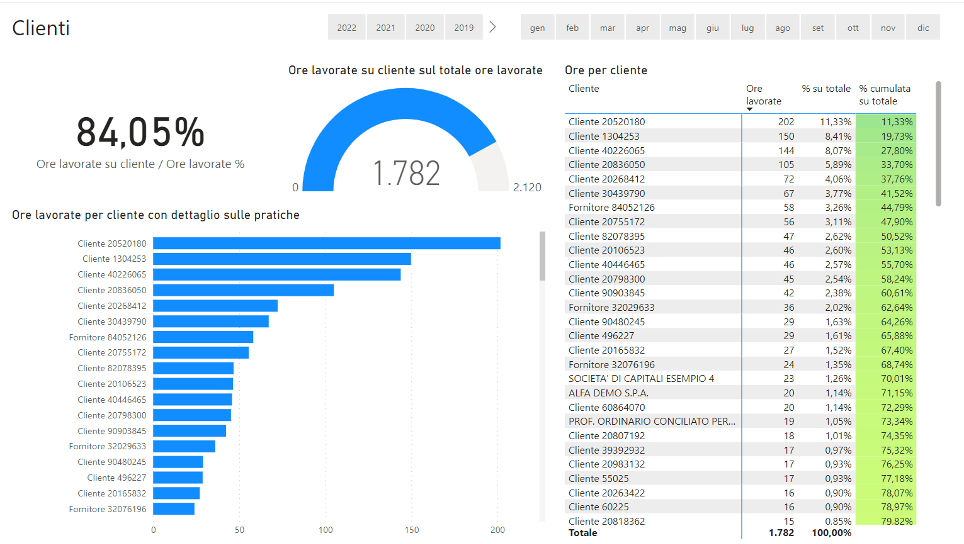Sort table by Ore lavorate column header
Screen dimensions: 964x544
tap(764, 94)
